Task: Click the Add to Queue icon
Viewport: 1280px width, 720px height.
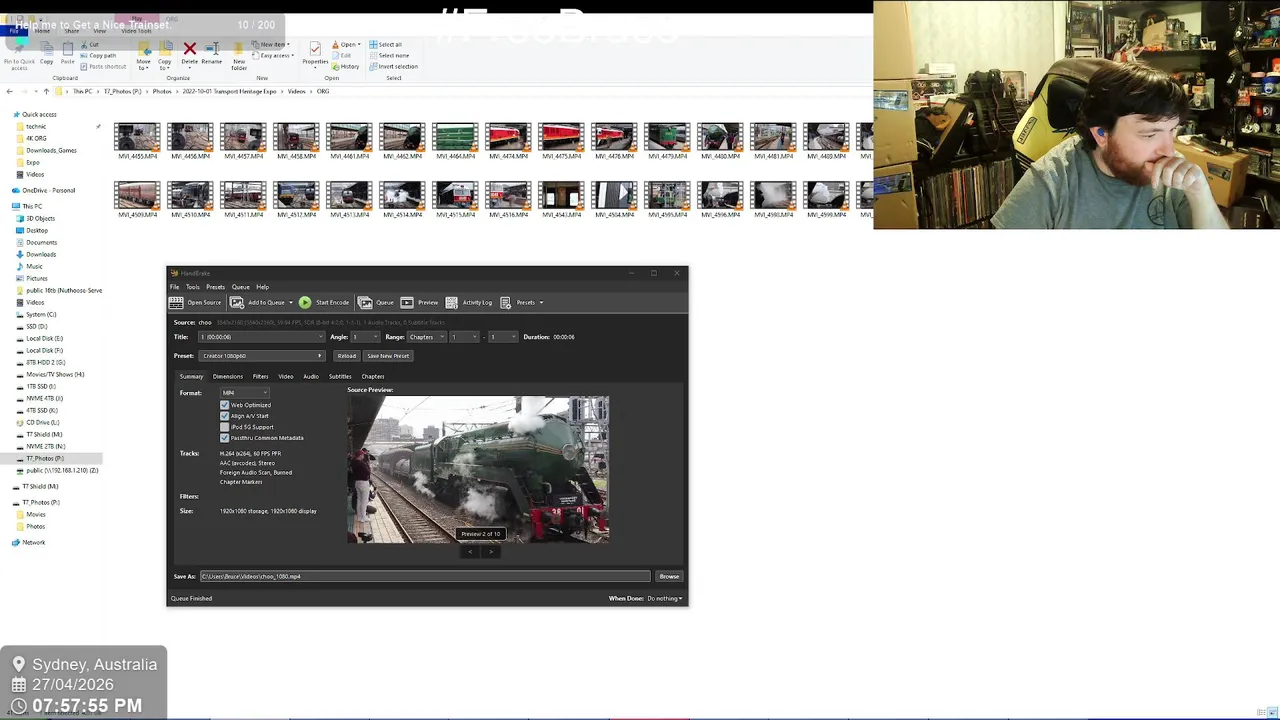Action: point(237,302)
